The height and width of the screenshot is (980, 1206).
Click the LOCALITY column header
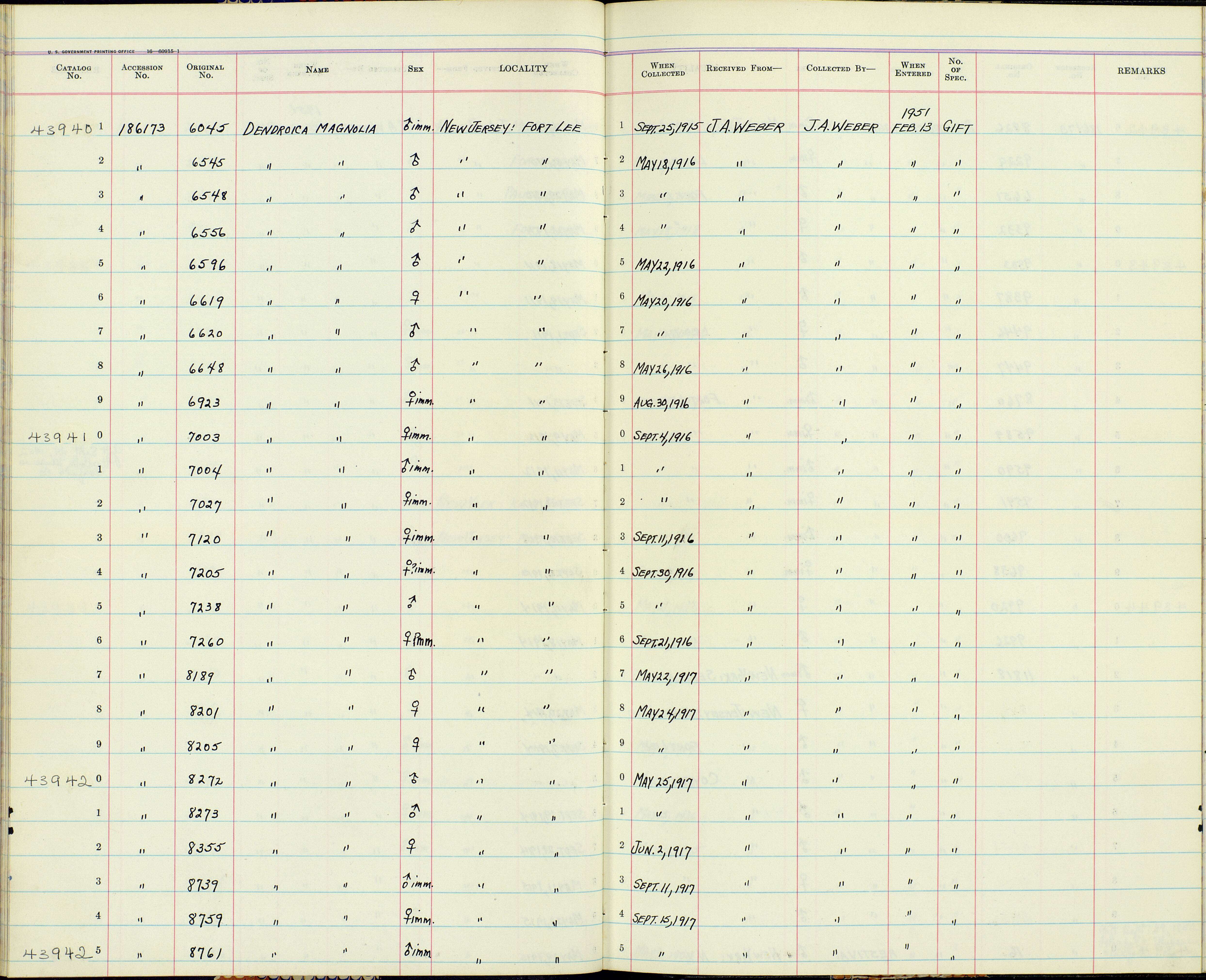coord(523,68)
